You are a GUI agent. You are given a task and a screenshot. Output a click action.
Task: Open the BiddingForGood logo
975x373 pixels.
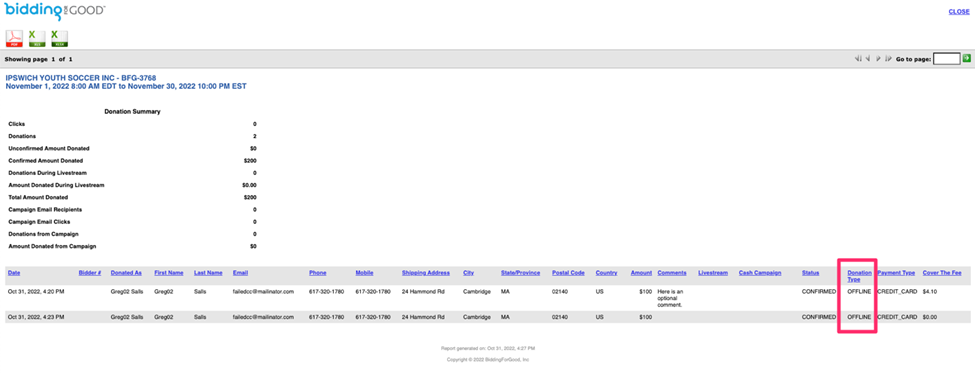[x=55, y=11]
